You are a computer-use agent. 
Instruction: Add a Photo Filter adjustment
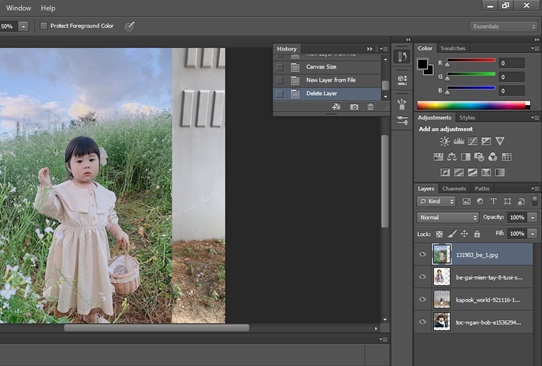[x=479, y=157]
